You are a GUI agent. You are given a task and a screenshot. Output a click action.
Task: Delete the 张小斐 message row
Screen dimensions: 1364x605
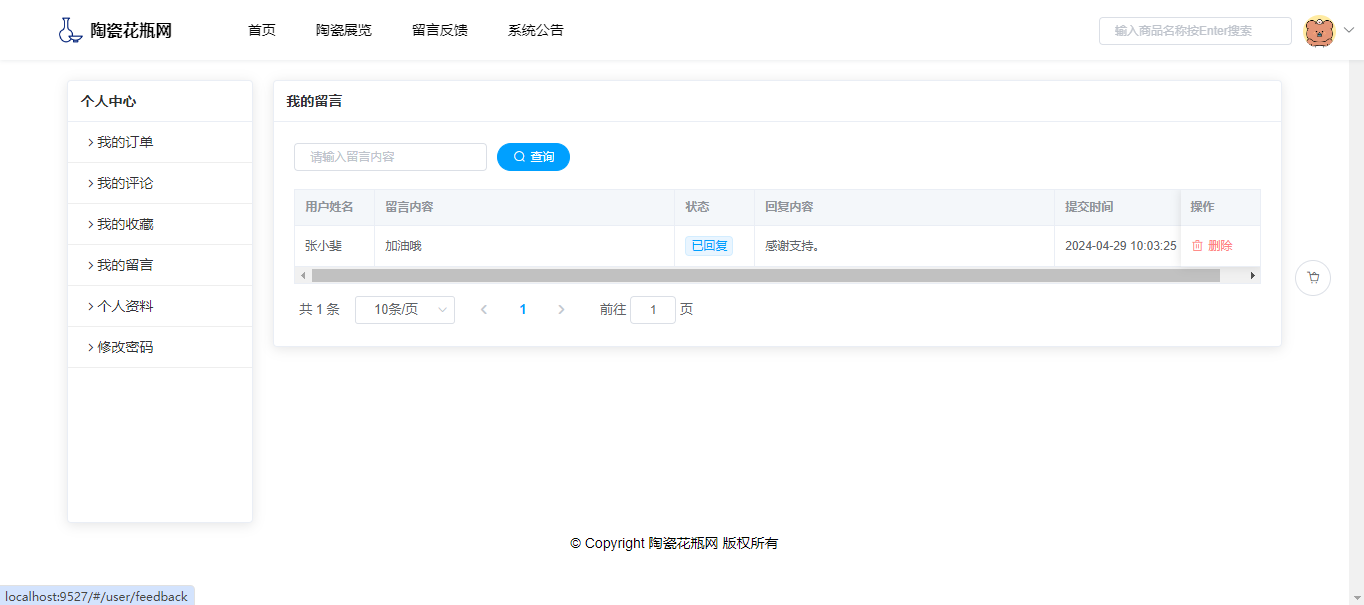click(x=1212, y=246)
